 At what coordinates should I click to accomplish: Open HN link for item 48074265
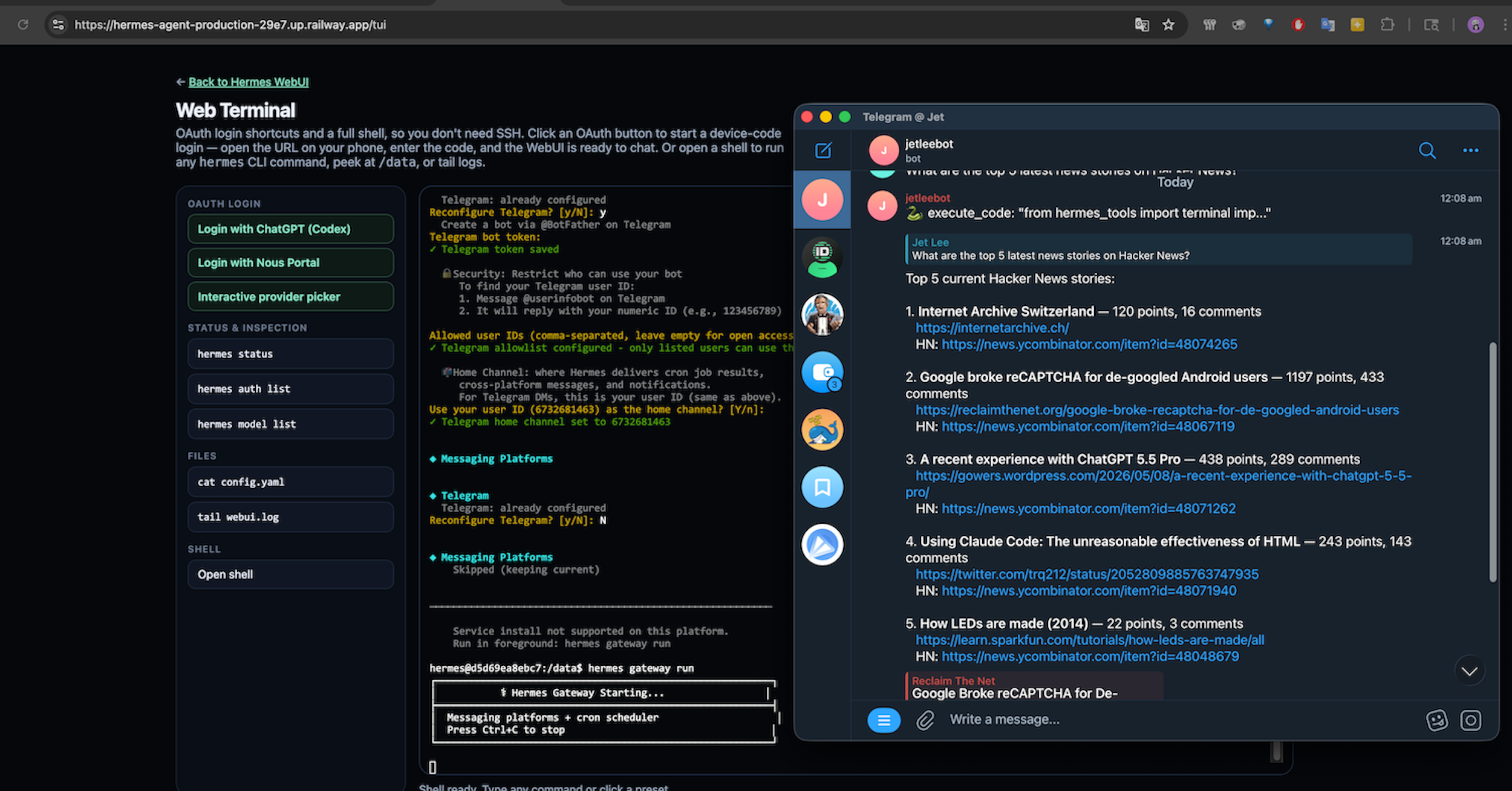[x=1089, y=344]
